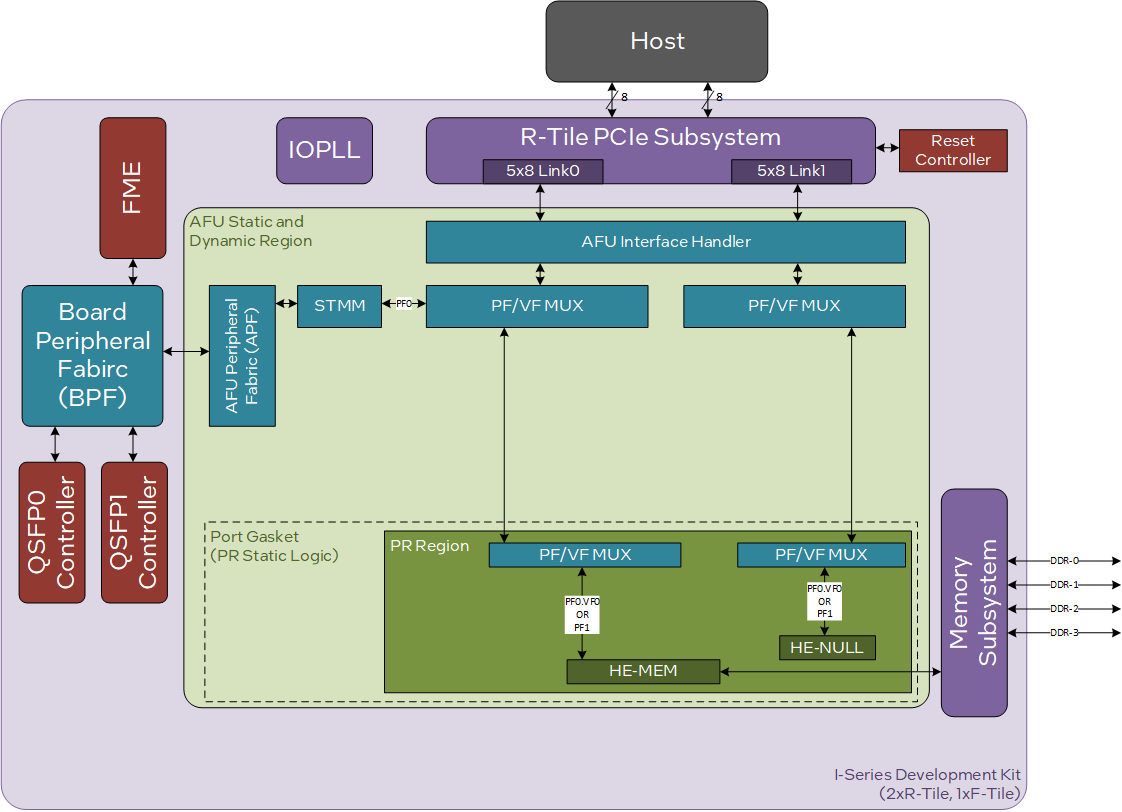Click the 5x8 Link1 box
Screen dimensions: 1122x812
[x=791, y=171]
